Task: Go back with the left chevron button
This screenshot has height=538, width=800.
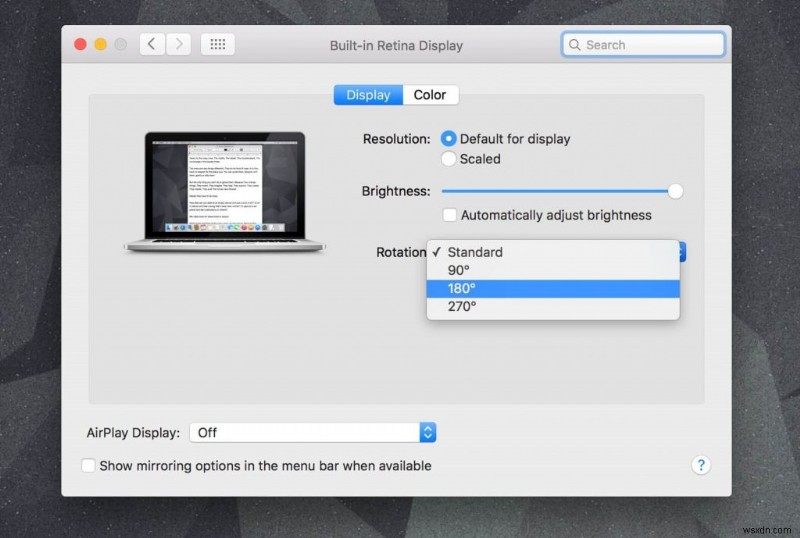Action: tap(152, 44)
